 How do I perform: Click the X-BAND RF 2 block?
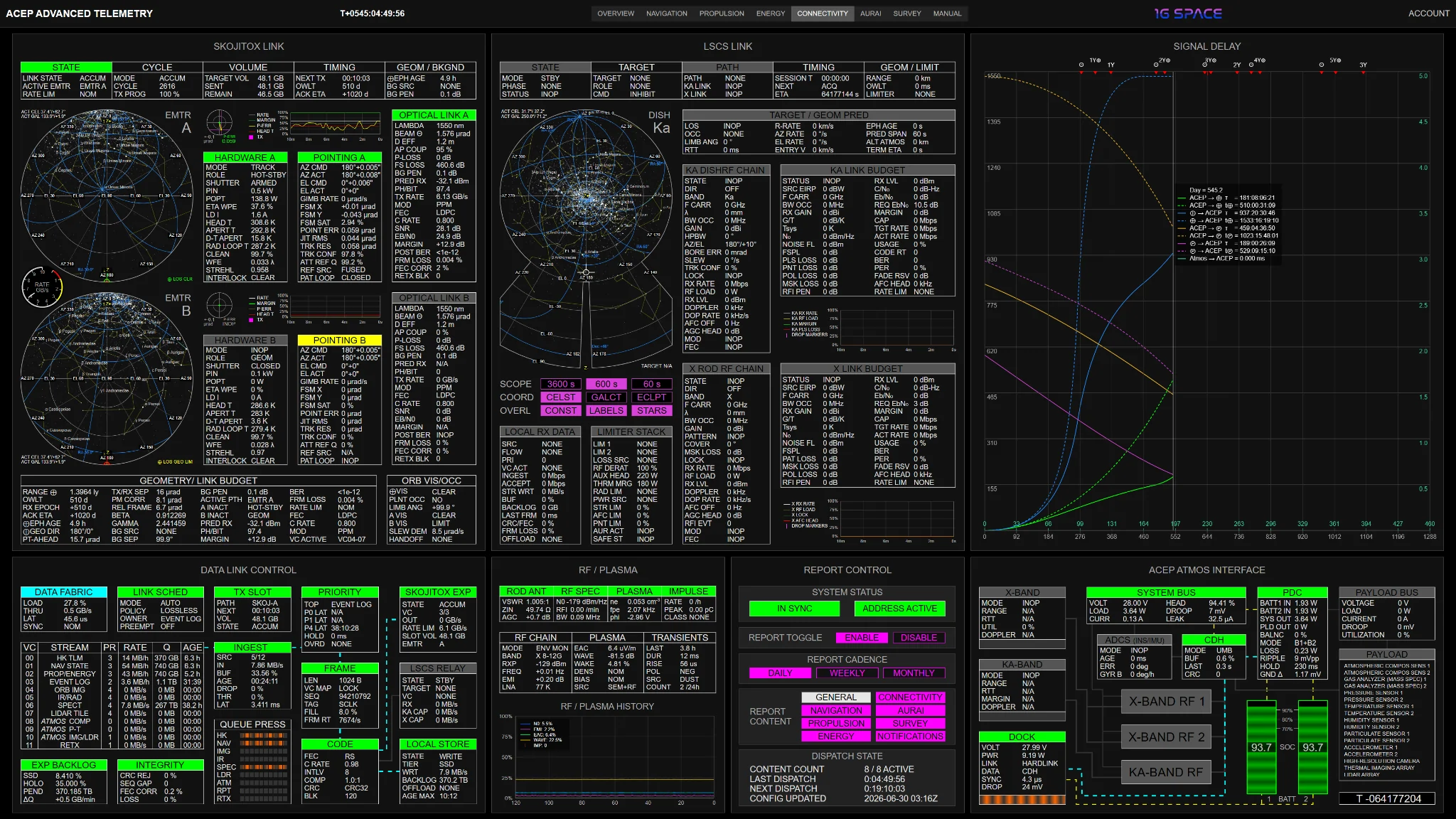click(x=1167, y=737)
